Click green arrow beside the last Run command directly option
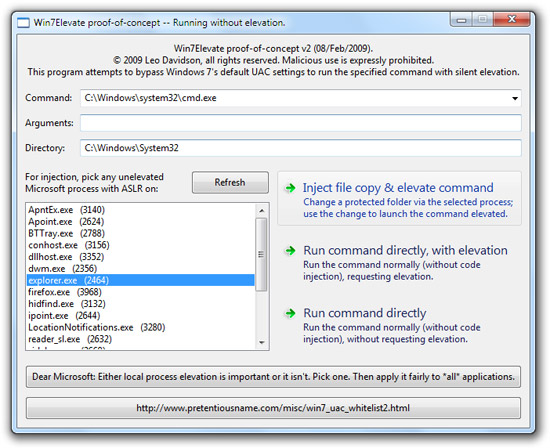 pyautogui.click(x=290, y=313)
